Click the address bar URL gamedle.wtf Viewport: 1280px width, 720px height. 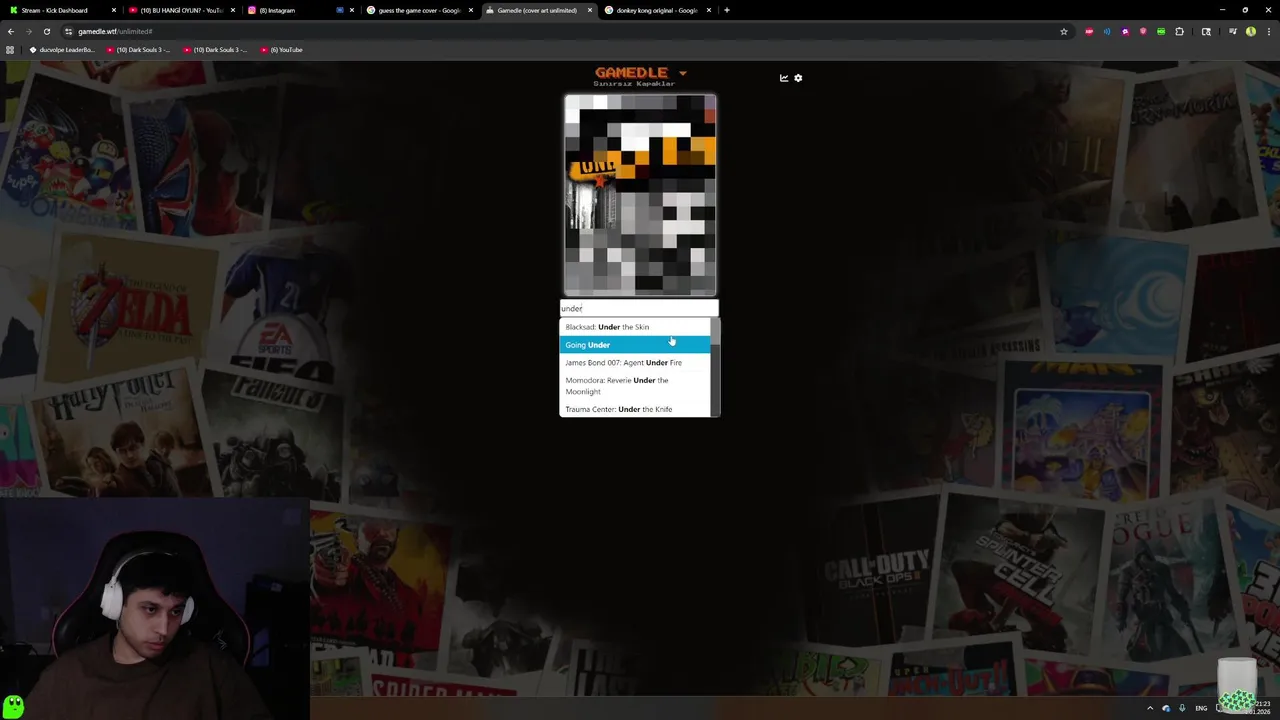115,31
